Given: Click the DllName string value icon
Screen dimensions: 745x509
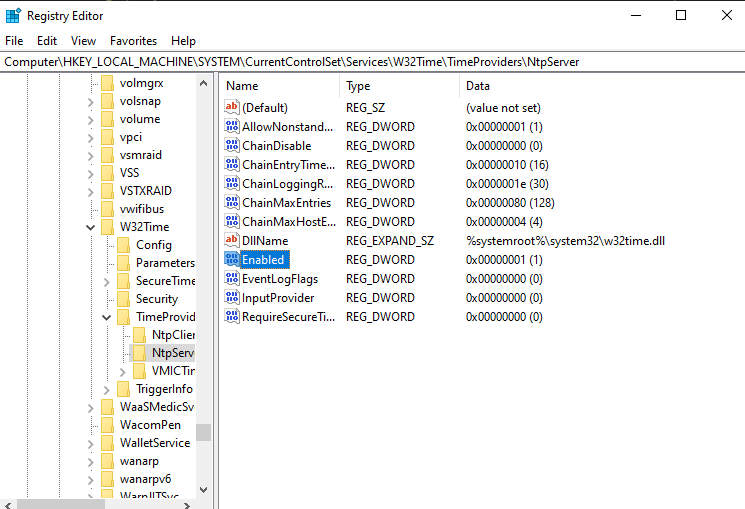Looking at the screenshot, I should (x=232, y=241).
